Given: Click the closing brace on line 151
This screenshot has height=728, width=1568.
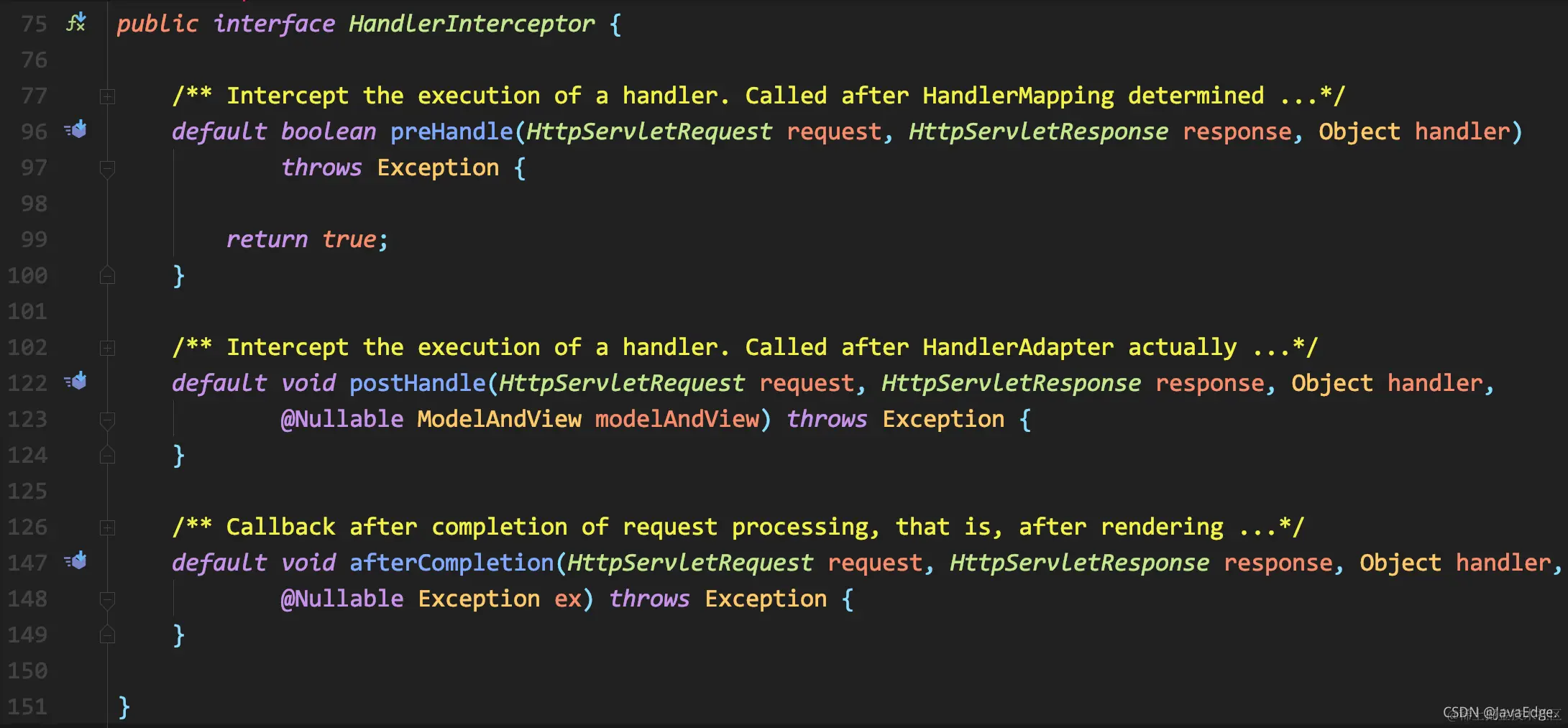Looking at the screenshot, I should [x=124, y=706].
